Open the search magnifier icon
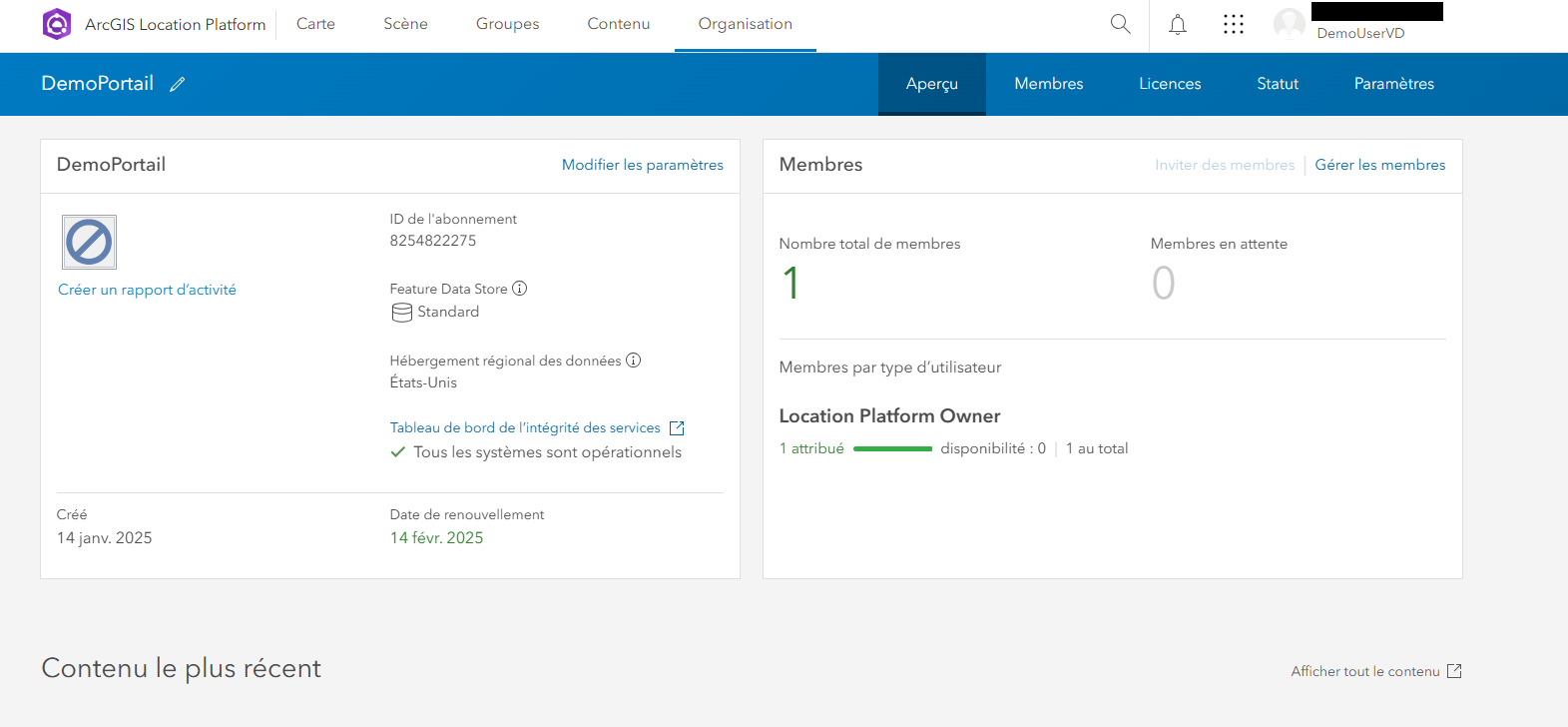Image resolution: width=1568 pixels, height=727 pixels. tap(1120, 24)
